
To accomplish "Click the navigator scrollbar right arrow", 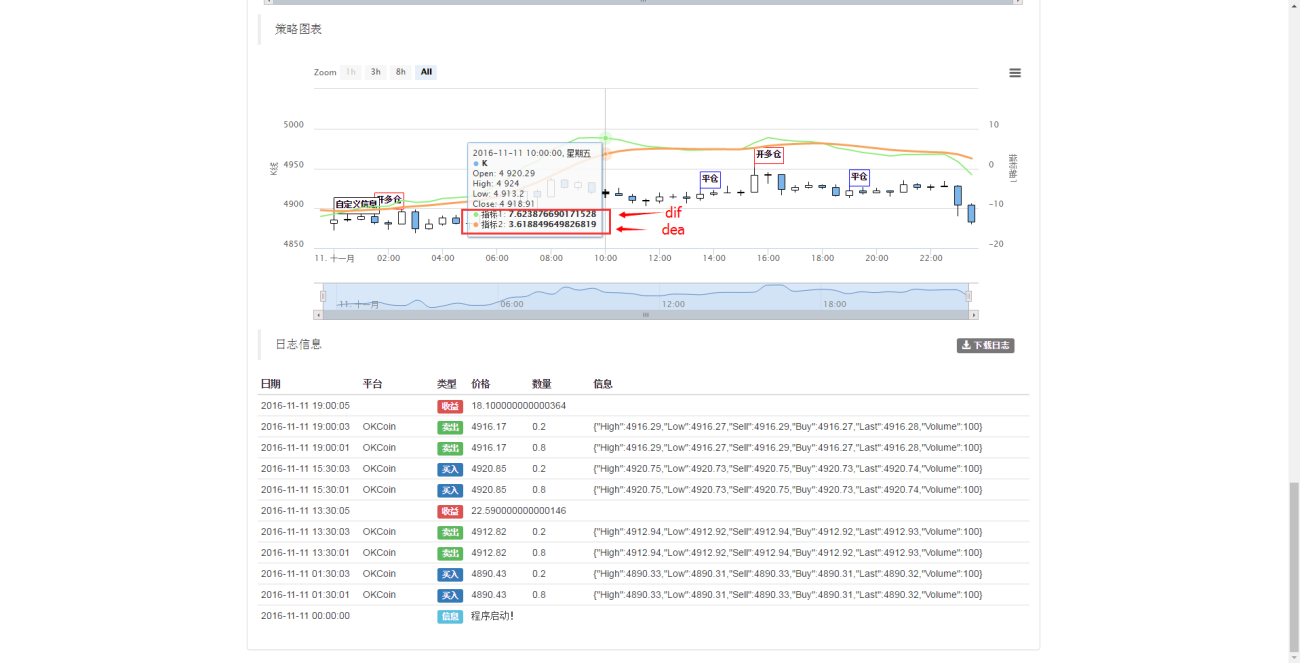I will (973, 314).
